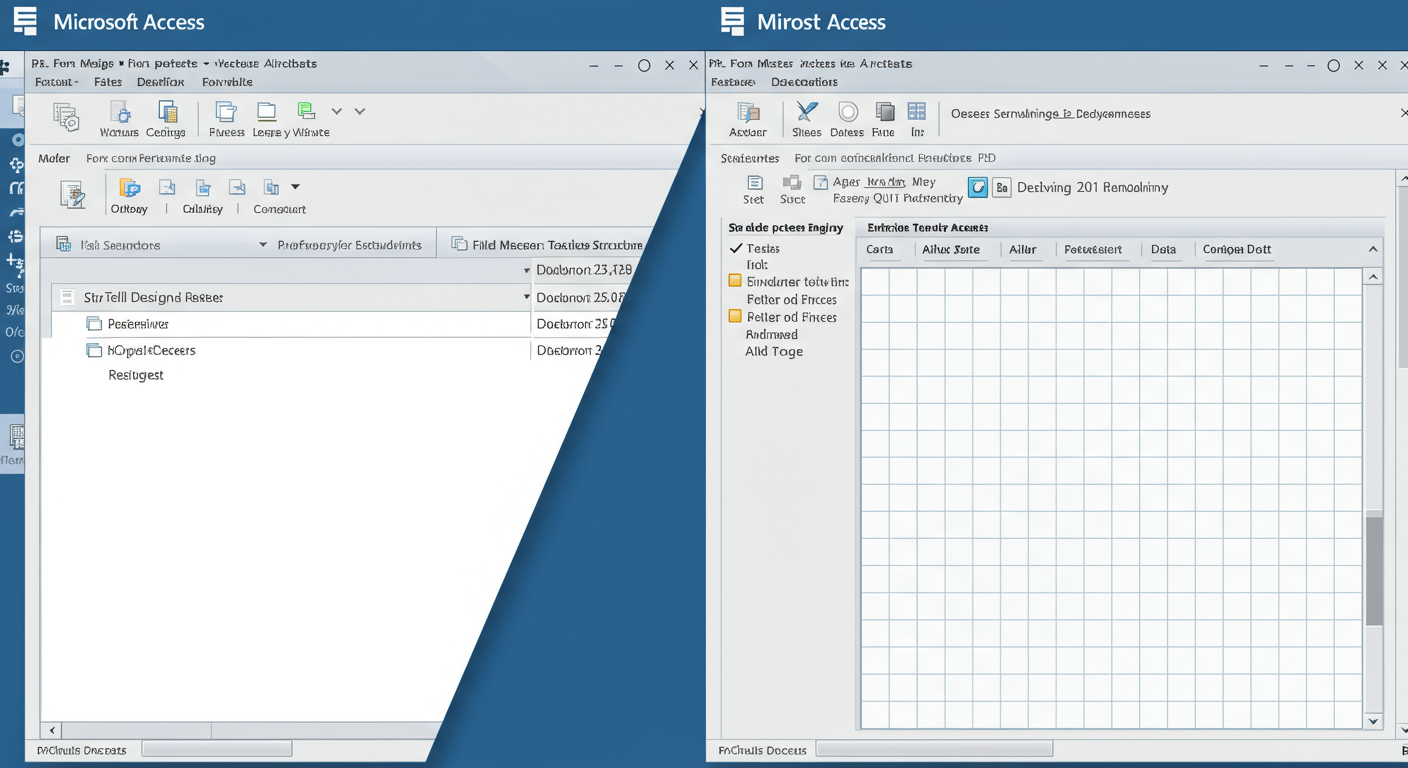Select the Pesersiwer item in the list
The image size is (1408, 768).
point(138,324)
